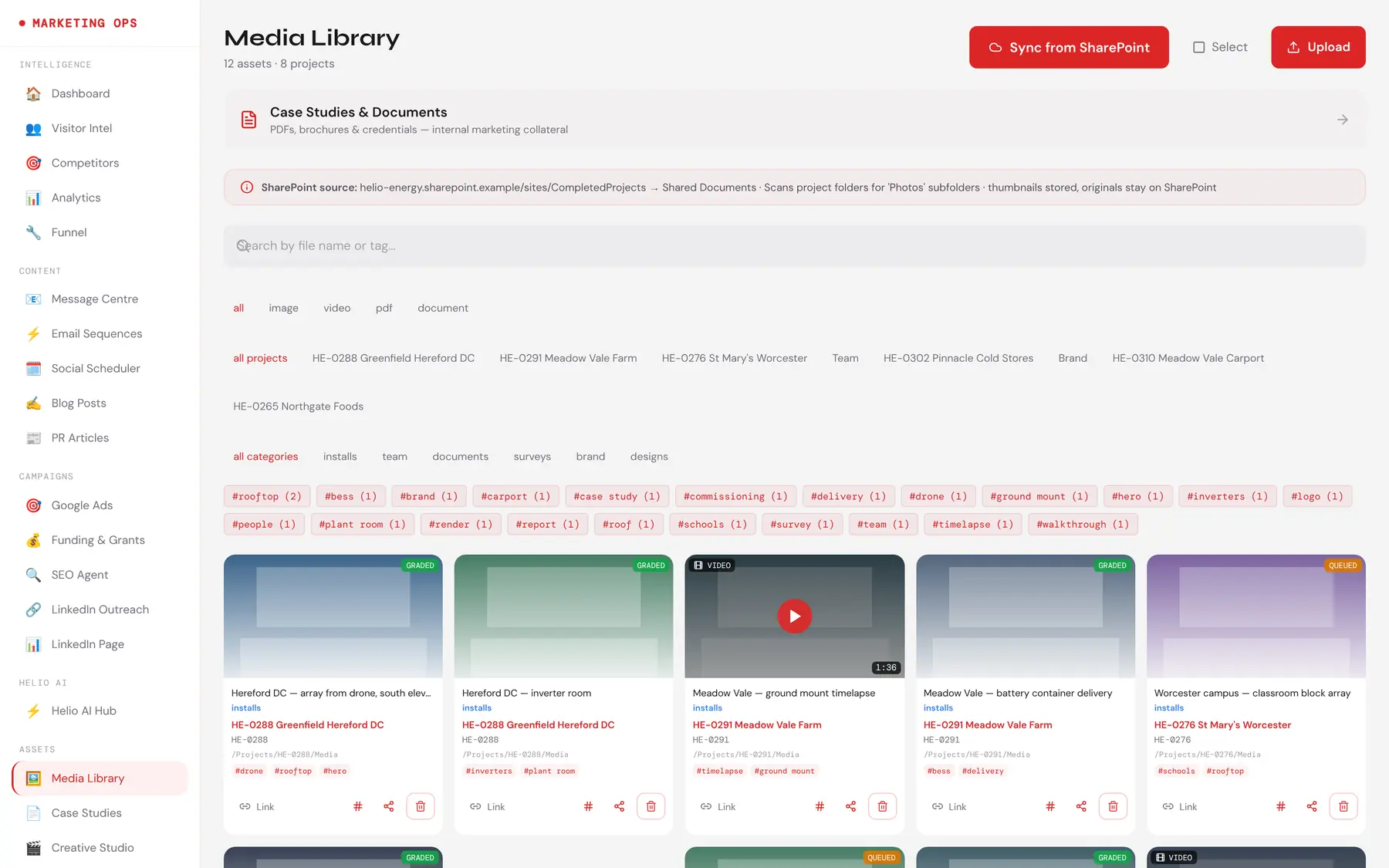Click the #schools tag on Worcester card
This screenshot has height=868, width=1389.
[x=1176, y=771]
